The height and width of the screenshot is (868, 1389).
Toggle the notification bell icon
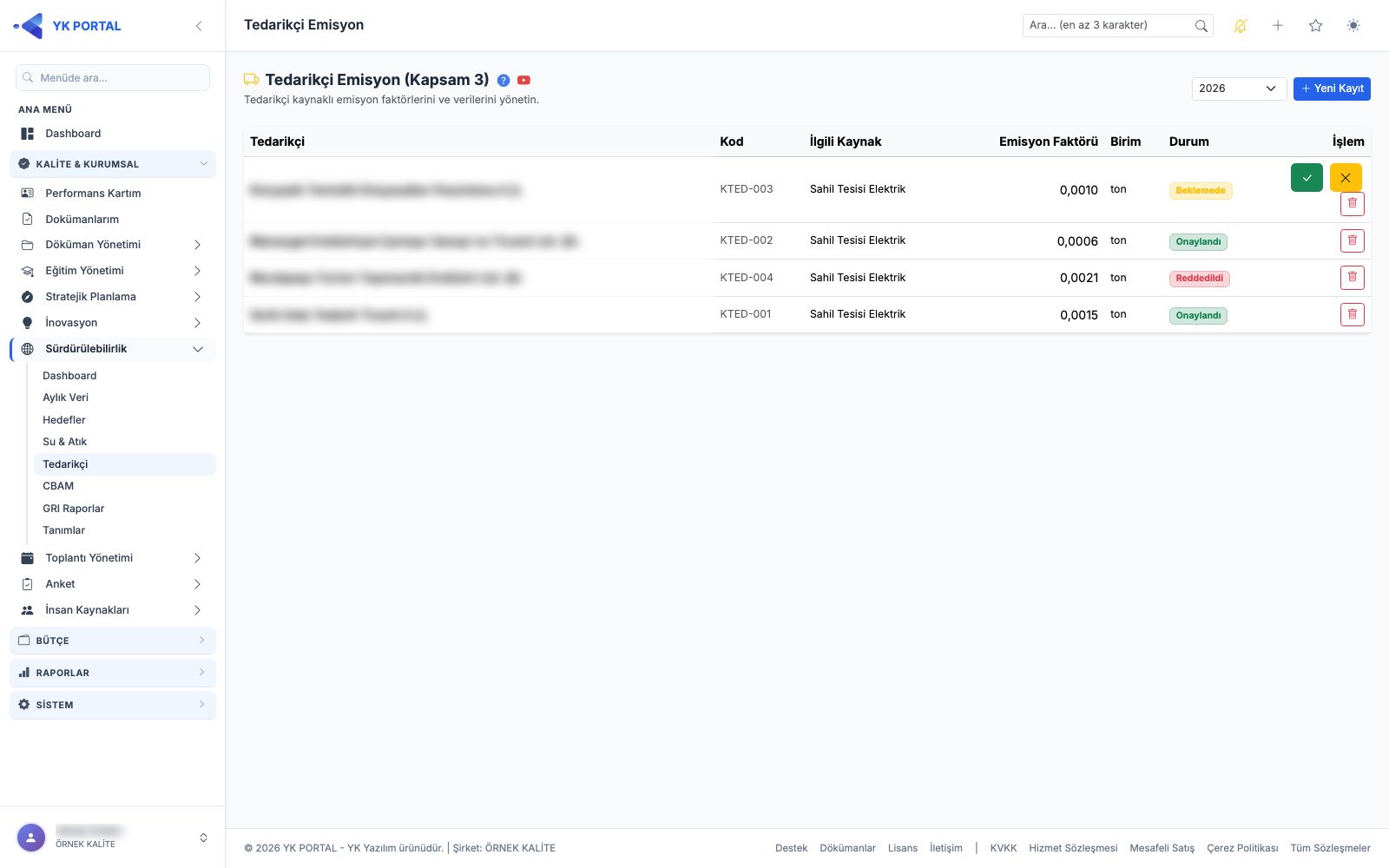tap(1241, 26)
